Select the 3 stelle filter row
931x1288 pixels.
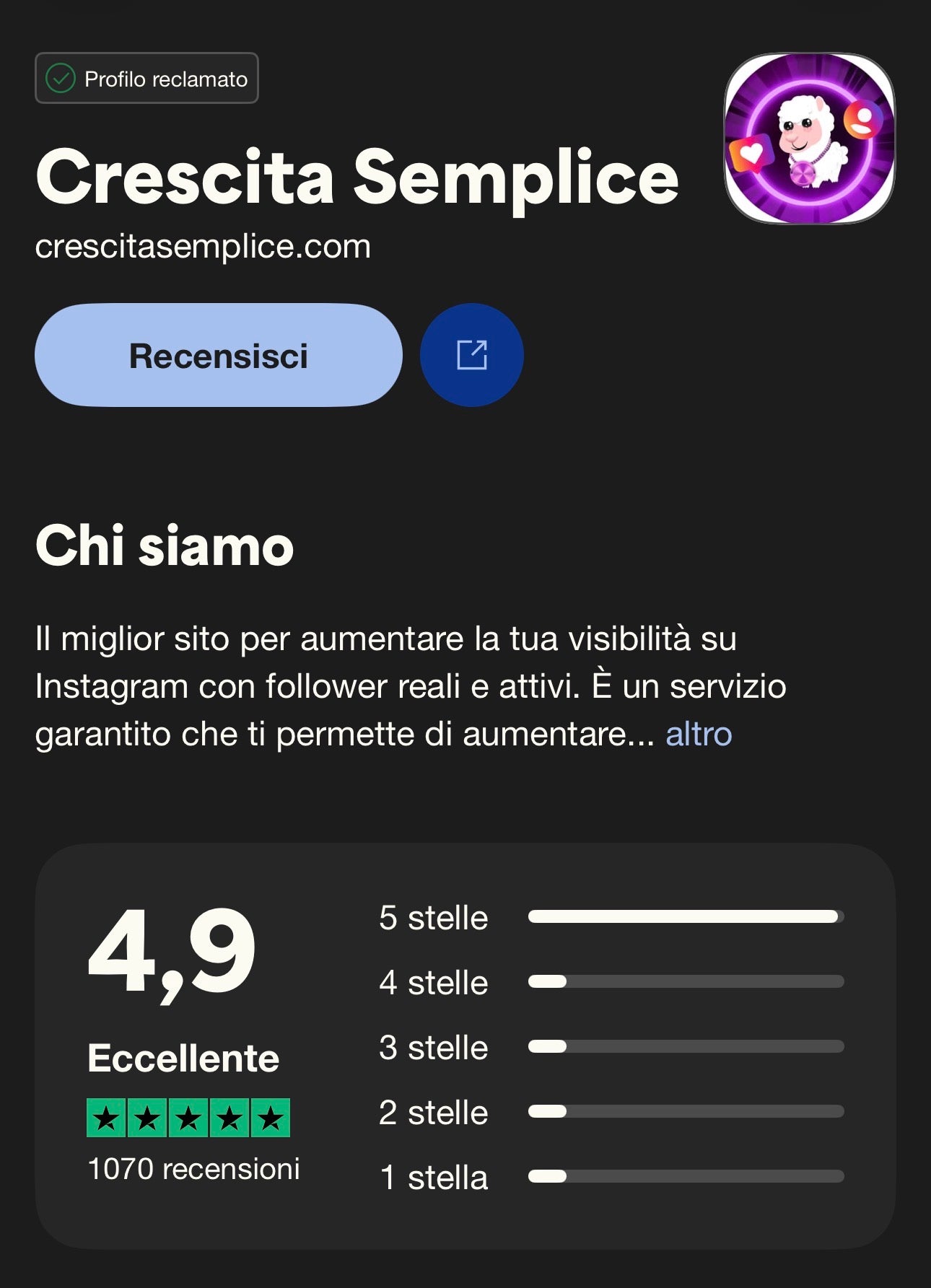point(433,1048)
